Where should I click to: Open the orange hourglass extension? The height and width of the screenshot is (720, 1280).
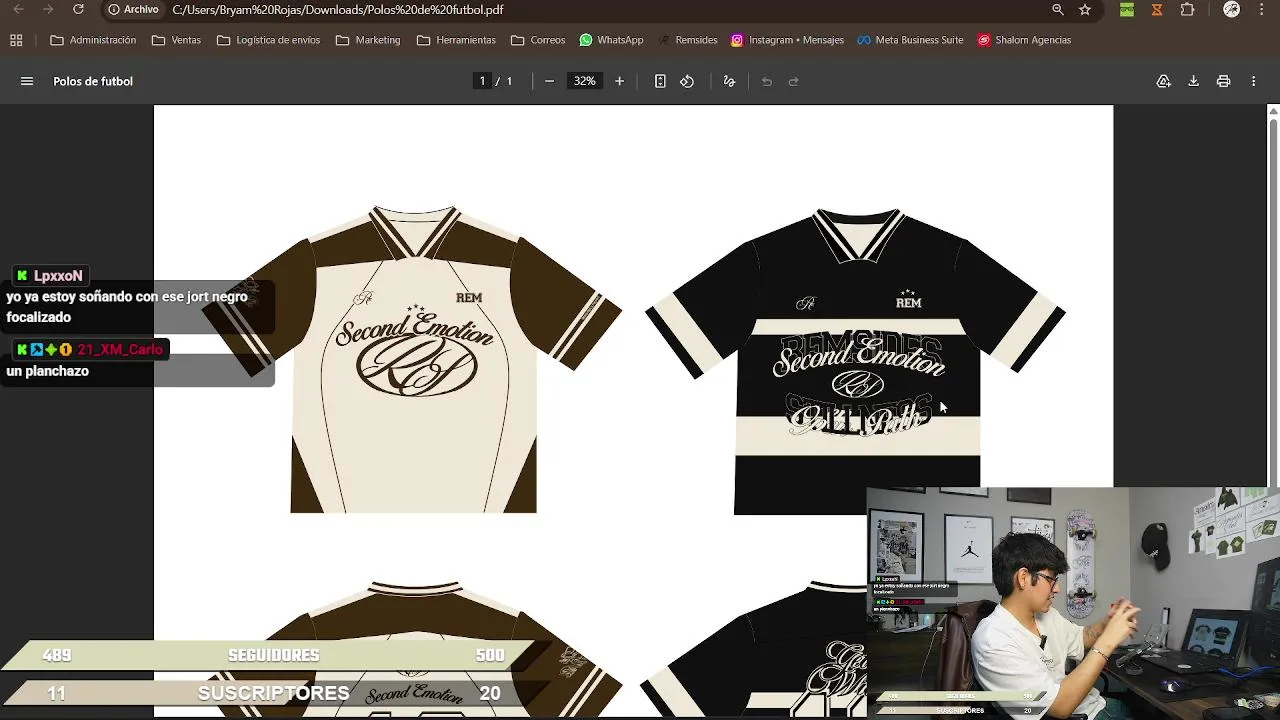point(1157,9)
